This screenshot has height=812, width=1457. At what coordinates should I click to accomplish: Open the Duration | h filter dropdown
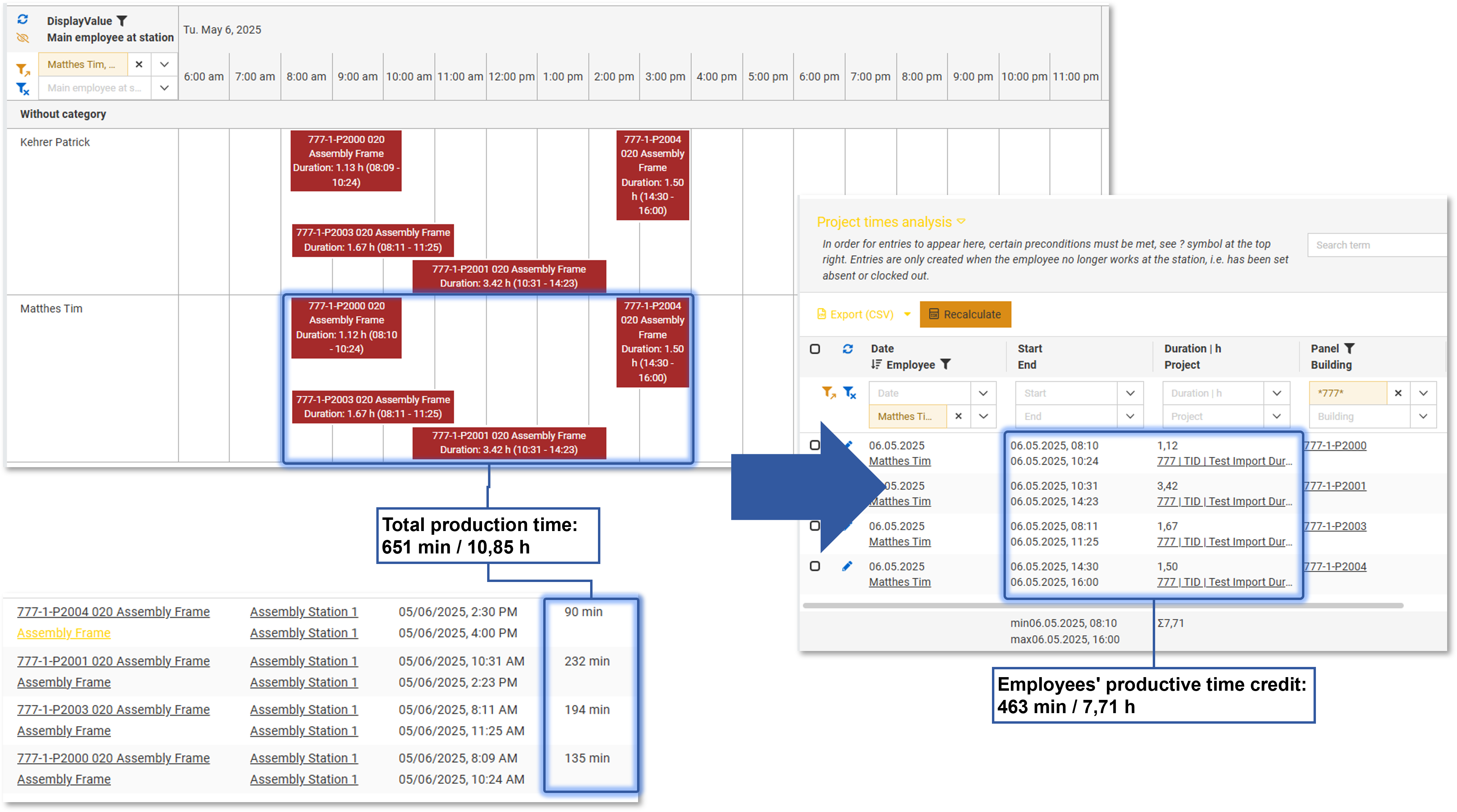[x=1276, y=393]
